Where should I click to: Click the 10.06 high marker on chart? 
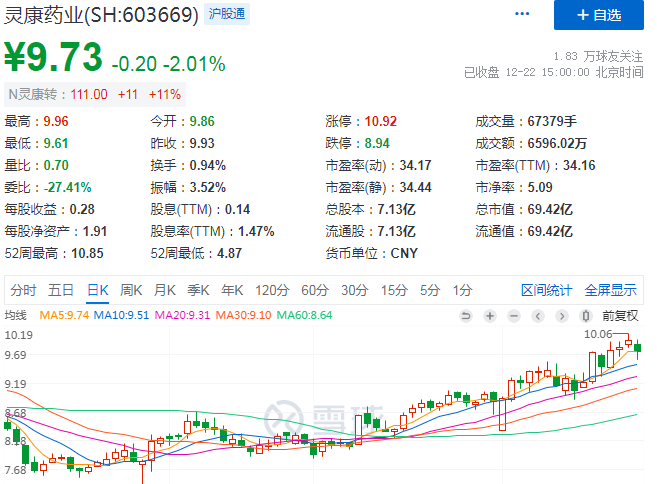tap(598, 334)
